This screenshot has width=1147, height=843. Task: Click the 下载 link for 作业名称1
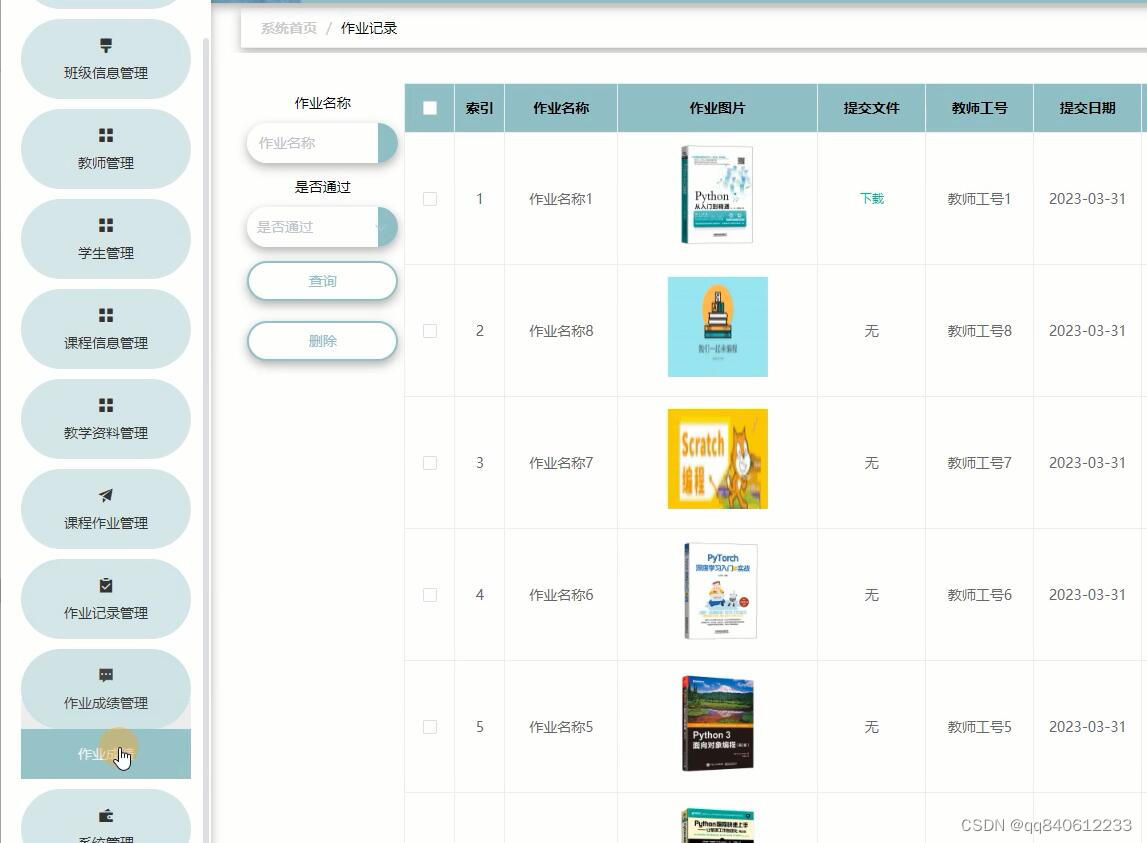click(870, 198)
